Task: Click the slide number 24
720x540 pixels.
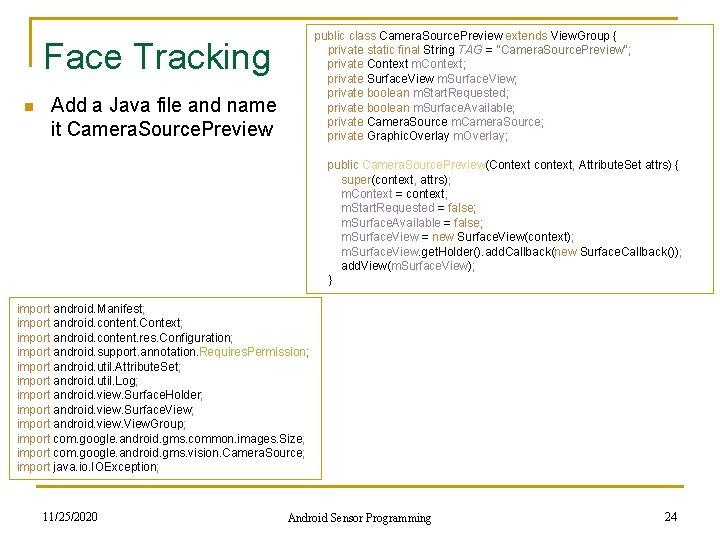Action: [670, 517]
